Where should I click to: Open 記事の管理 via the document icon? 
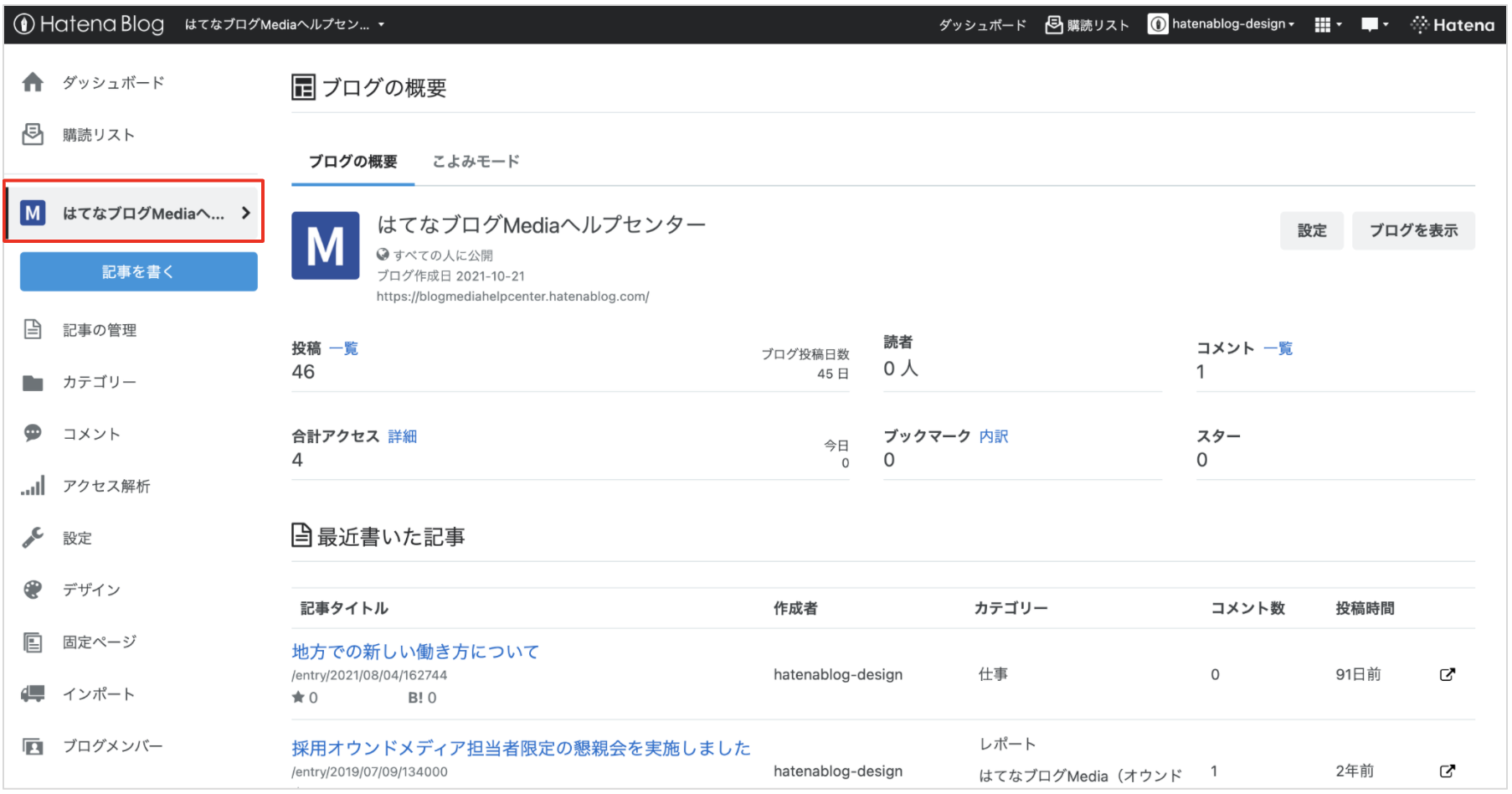(33, 329)
